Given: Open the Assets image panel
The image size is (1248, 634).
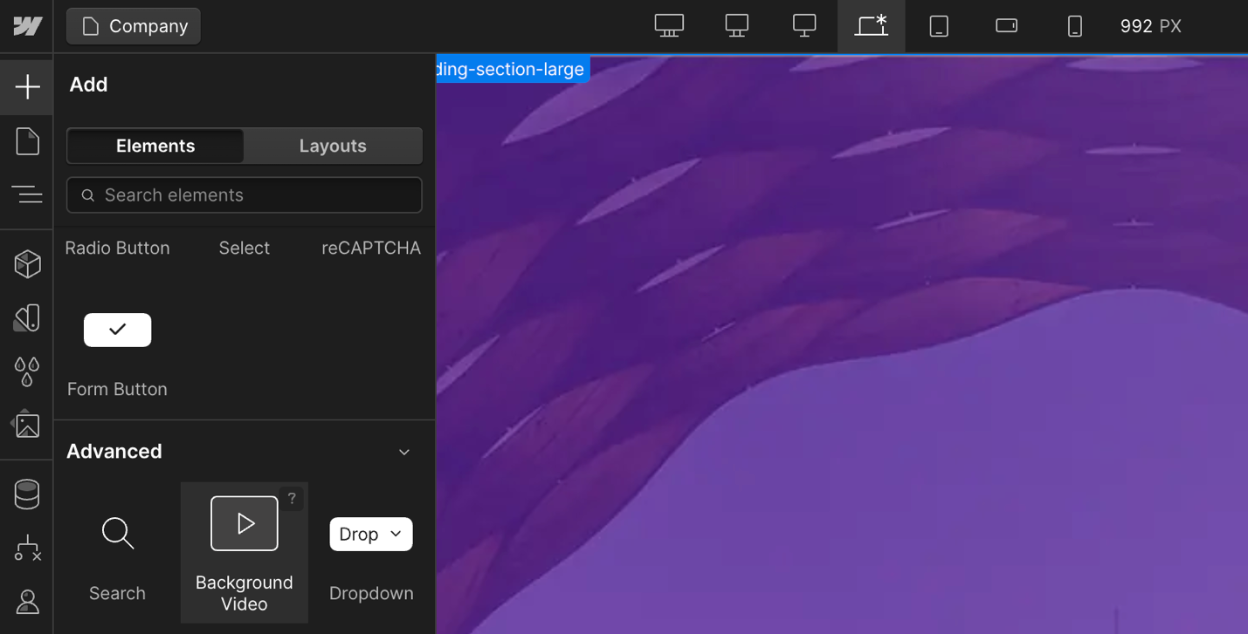Looking at the screenshot, I should 27,425.
